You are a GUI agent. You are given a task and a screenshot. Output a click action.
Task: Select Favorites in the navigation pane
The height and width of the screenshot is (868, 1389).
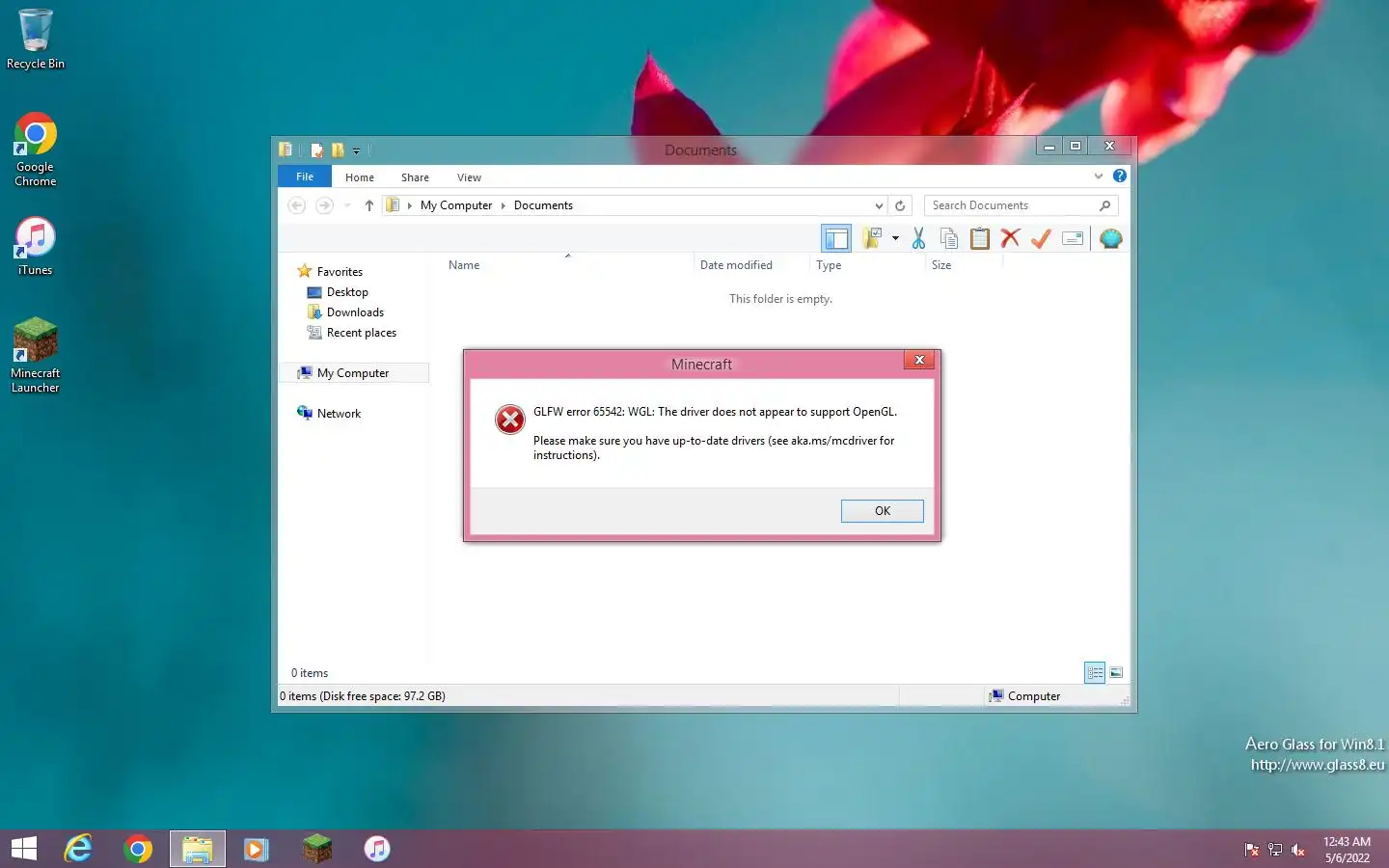[330, 272]
